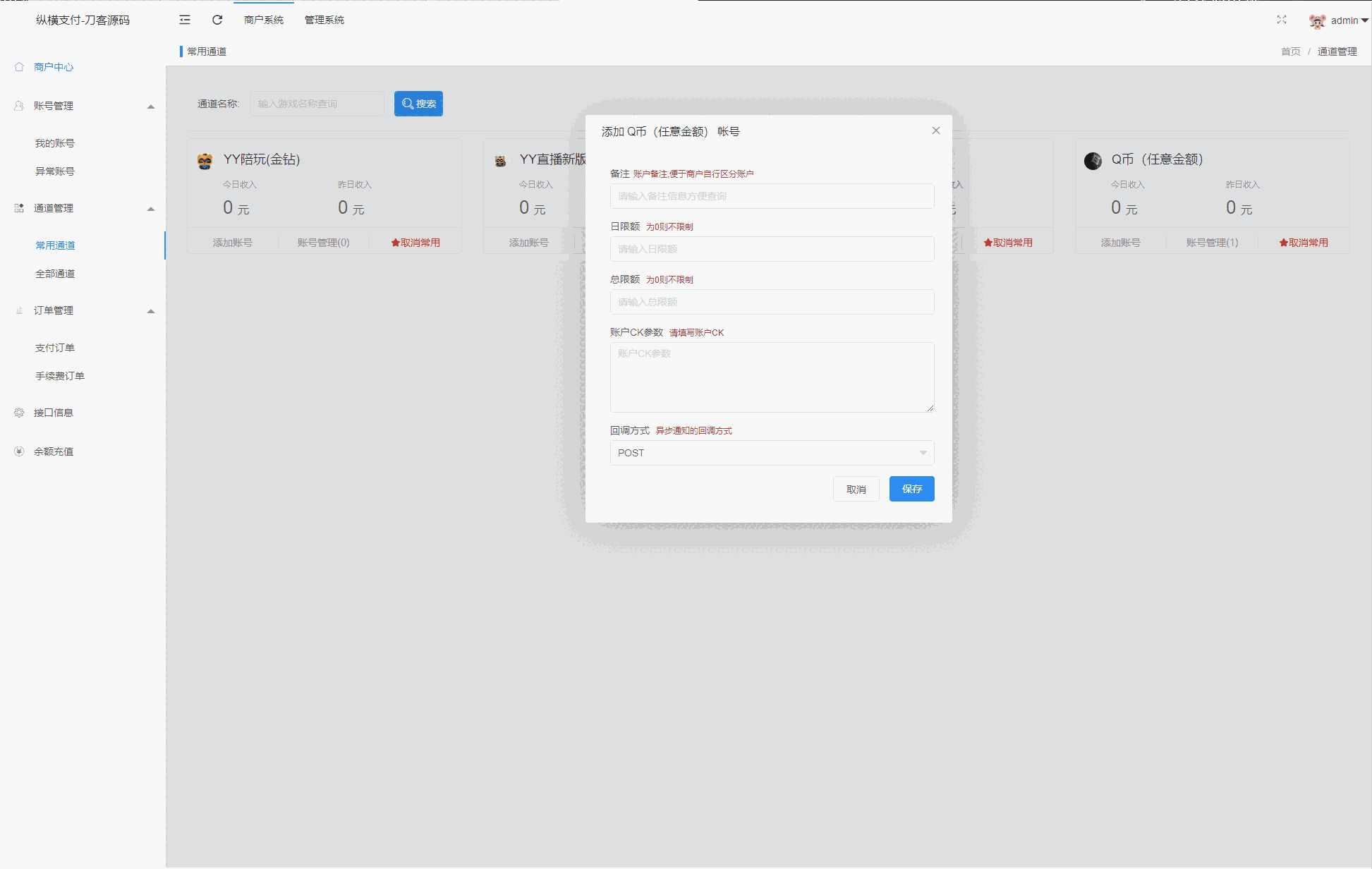The width and height of the screenshot is (1372, 869).
Task: Click the admin user avatar
Action: [x=1316, y=20]
